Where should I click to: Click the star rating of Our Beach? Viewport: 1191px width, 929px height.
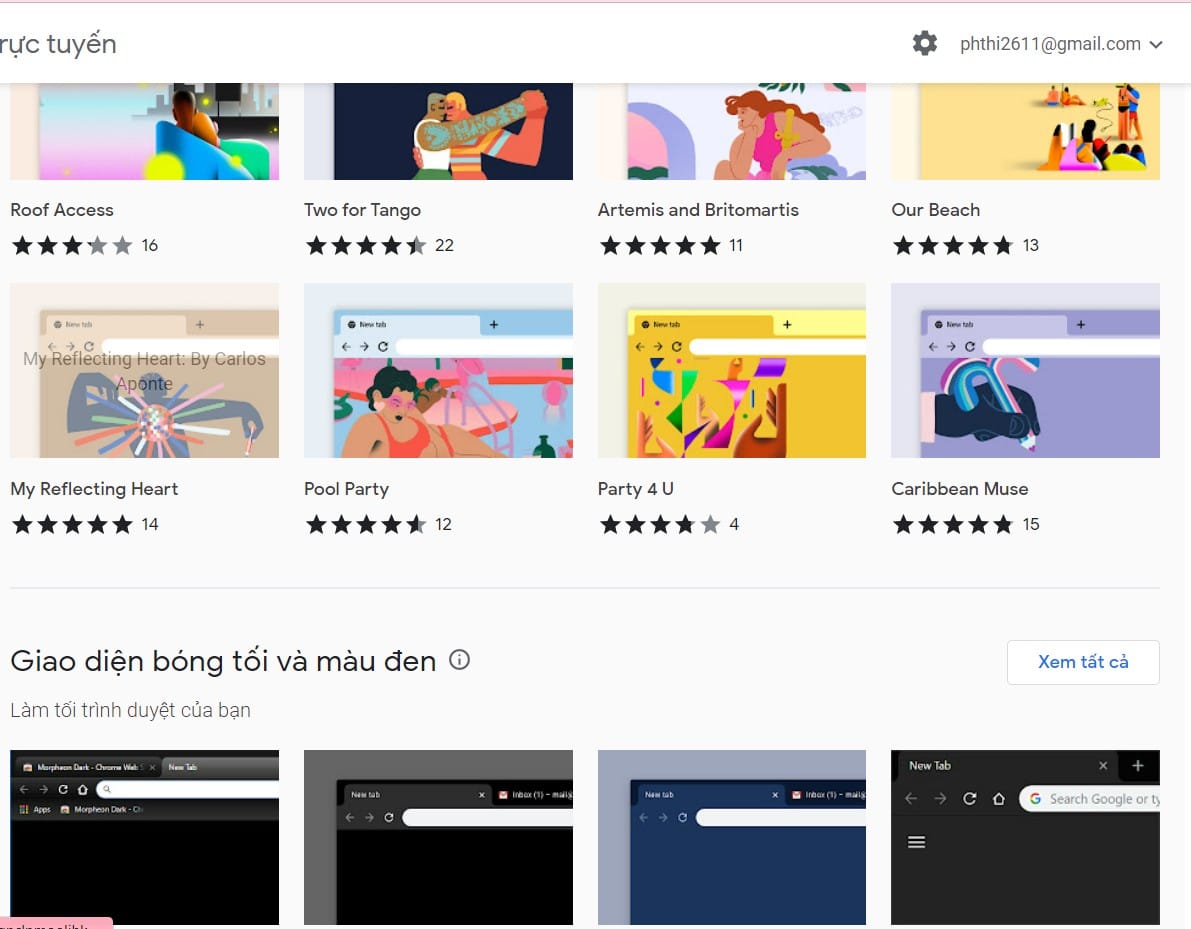pos(953,245)
